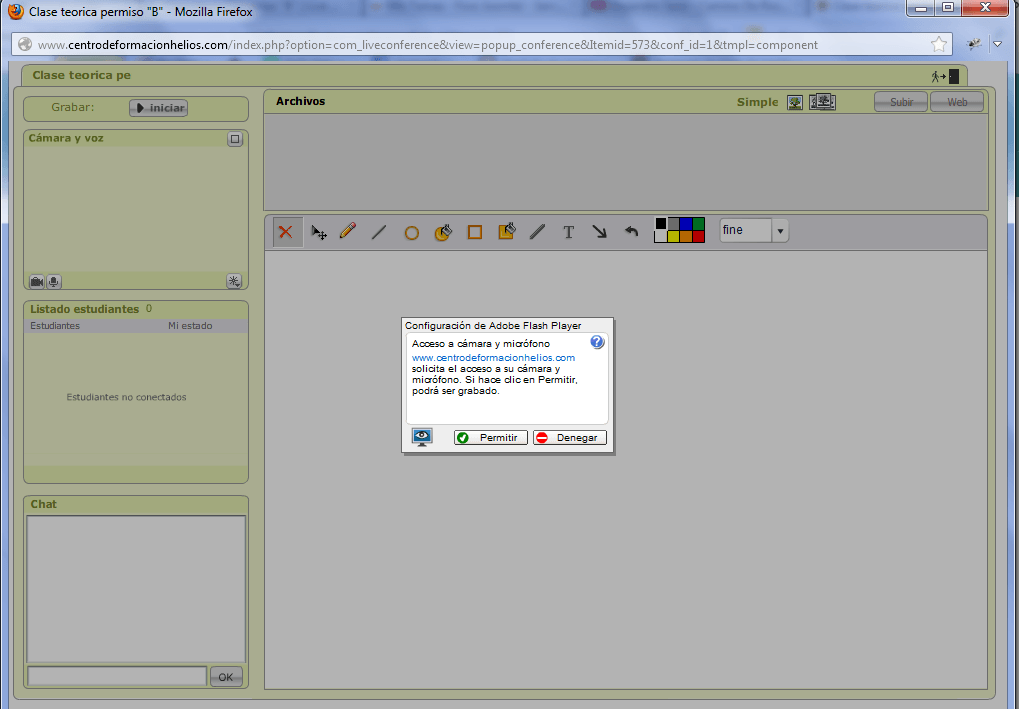Select the arrow drawing tool

click(599, 231)
